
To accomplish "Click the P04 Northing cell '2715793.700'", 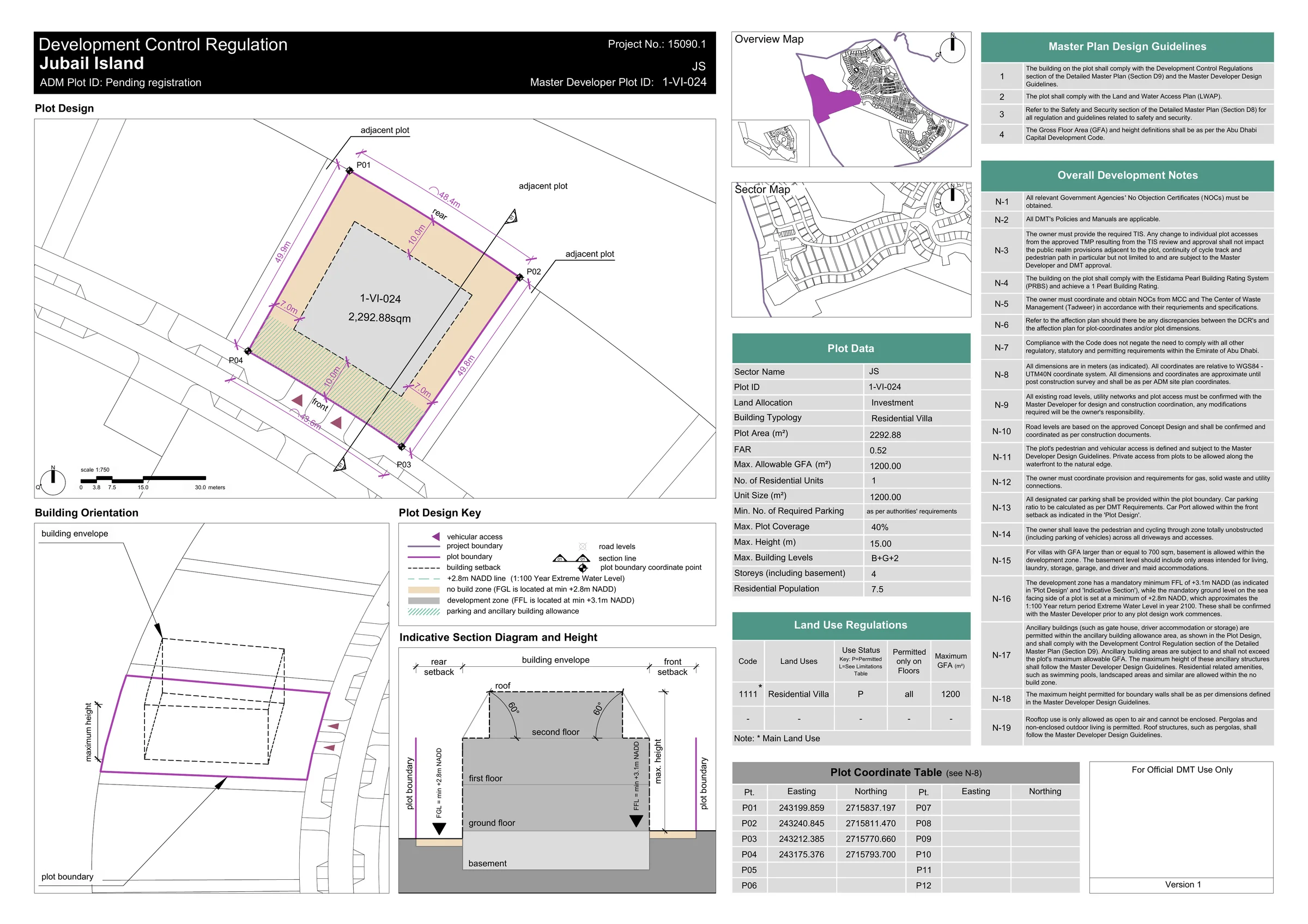I will (x=870, y=854).
